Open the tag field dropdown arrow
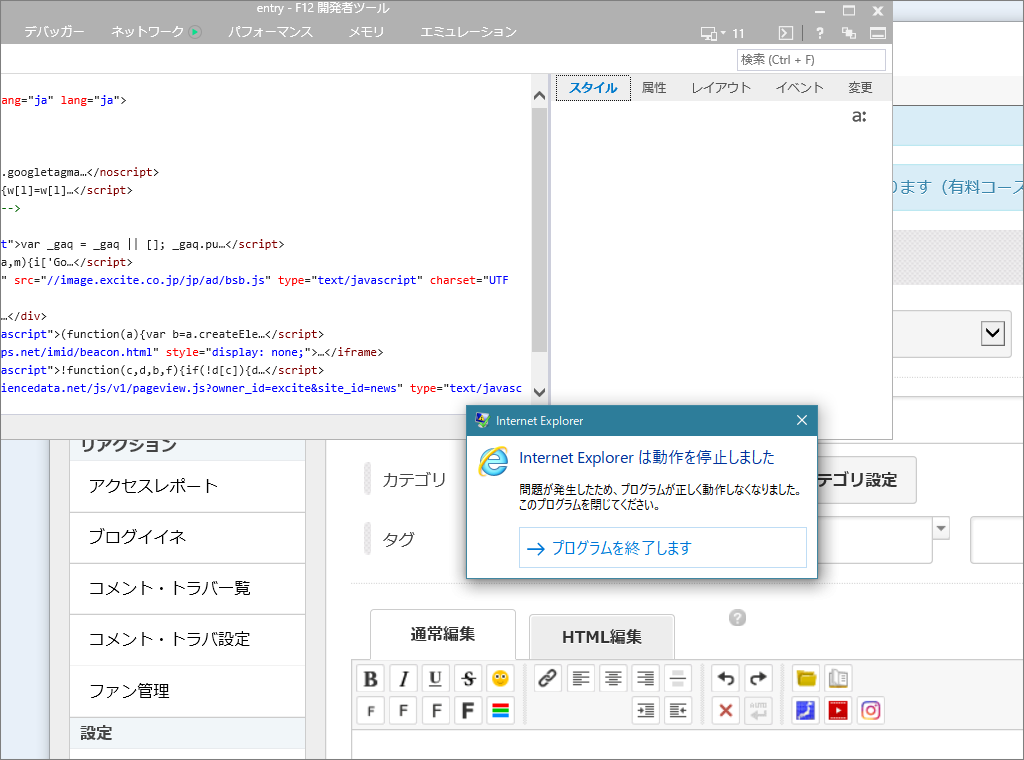The width and height of the screenshot is (1024, 760). coord(941,528)
